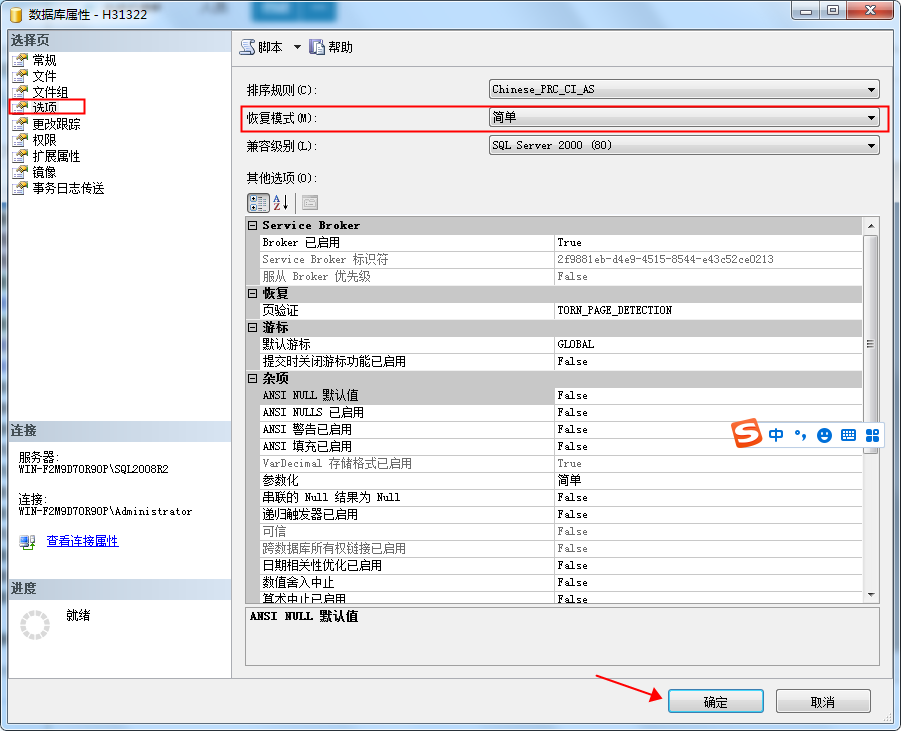The height and width of the screenshot is (731, 901).
Task: Open Sogou toolbox grid icon
Action: pos(872,435)
